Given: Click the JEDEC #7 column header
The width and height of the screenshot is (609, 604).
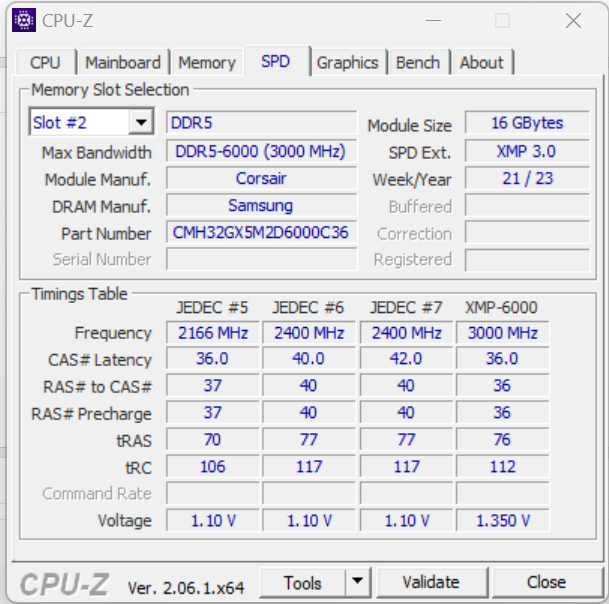Looking at the screenshot, I should pos(406,308).
